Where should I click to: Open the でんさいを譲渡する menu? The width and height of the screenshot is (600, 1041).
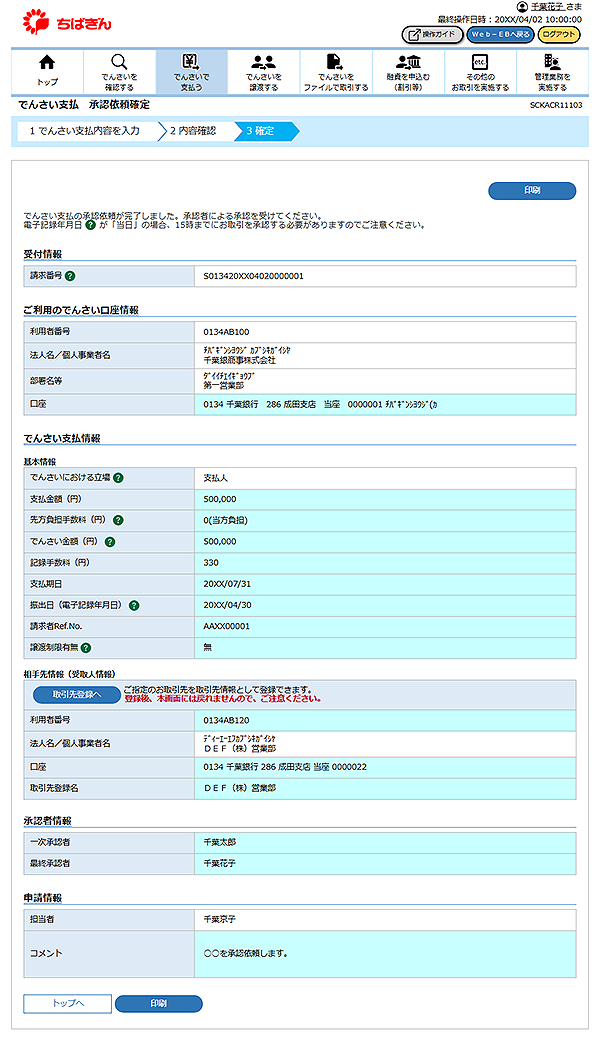263,72
